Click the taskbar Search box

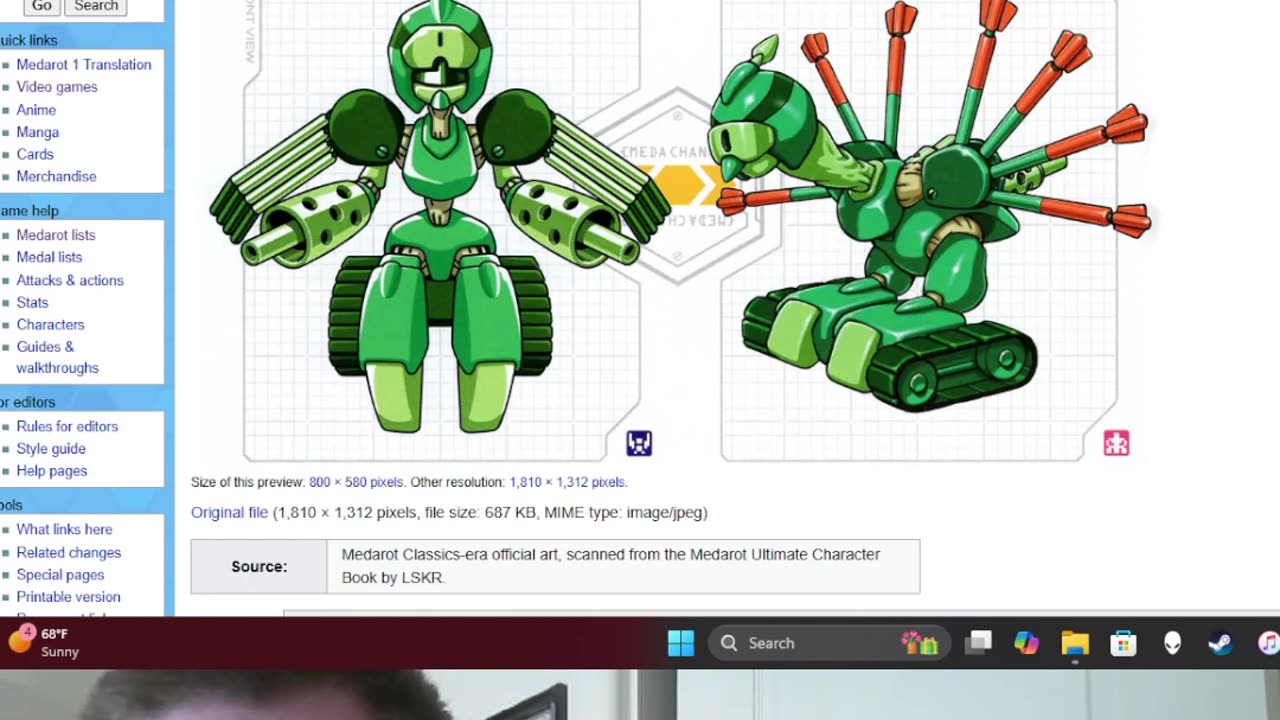pos(827,643)
